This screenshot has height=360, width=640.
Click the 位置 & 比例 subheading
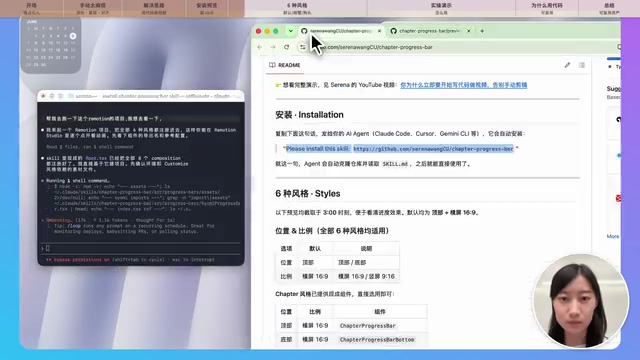point(332,231)
